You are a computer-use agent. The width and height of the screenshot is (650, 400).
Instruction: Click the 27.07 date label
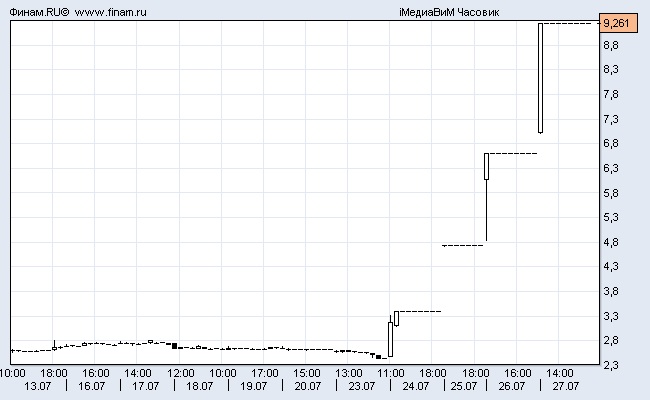click(x=565, y=386)
